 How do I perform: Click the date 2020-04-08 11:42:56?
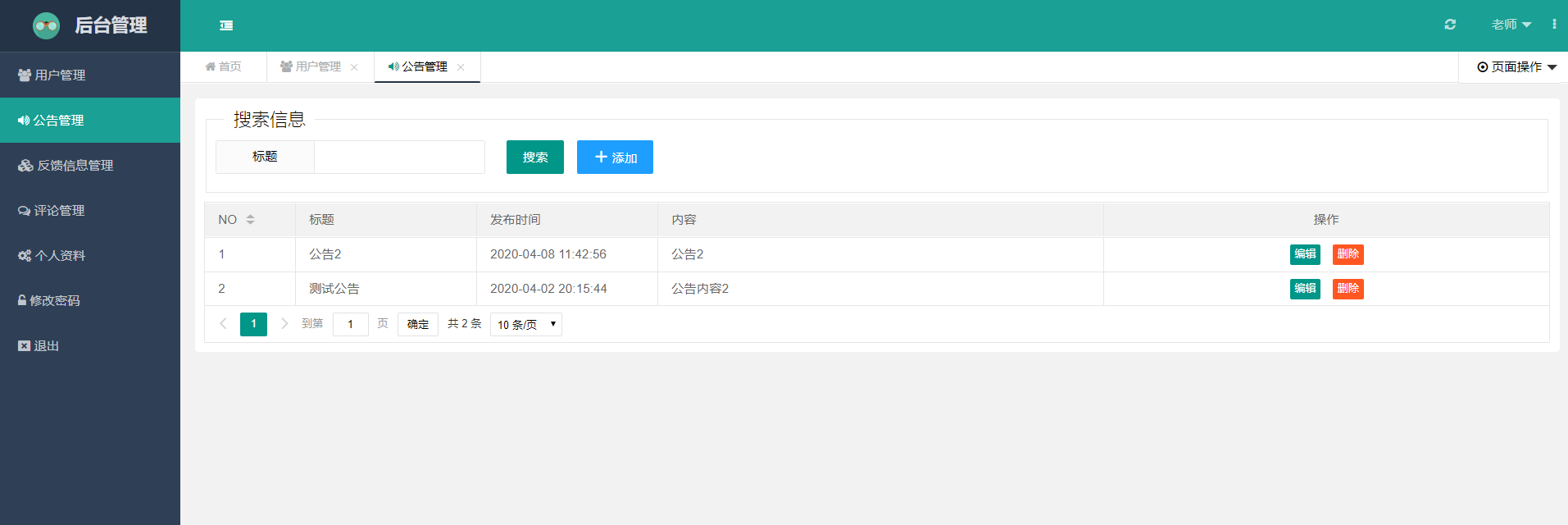click(548, 254)
